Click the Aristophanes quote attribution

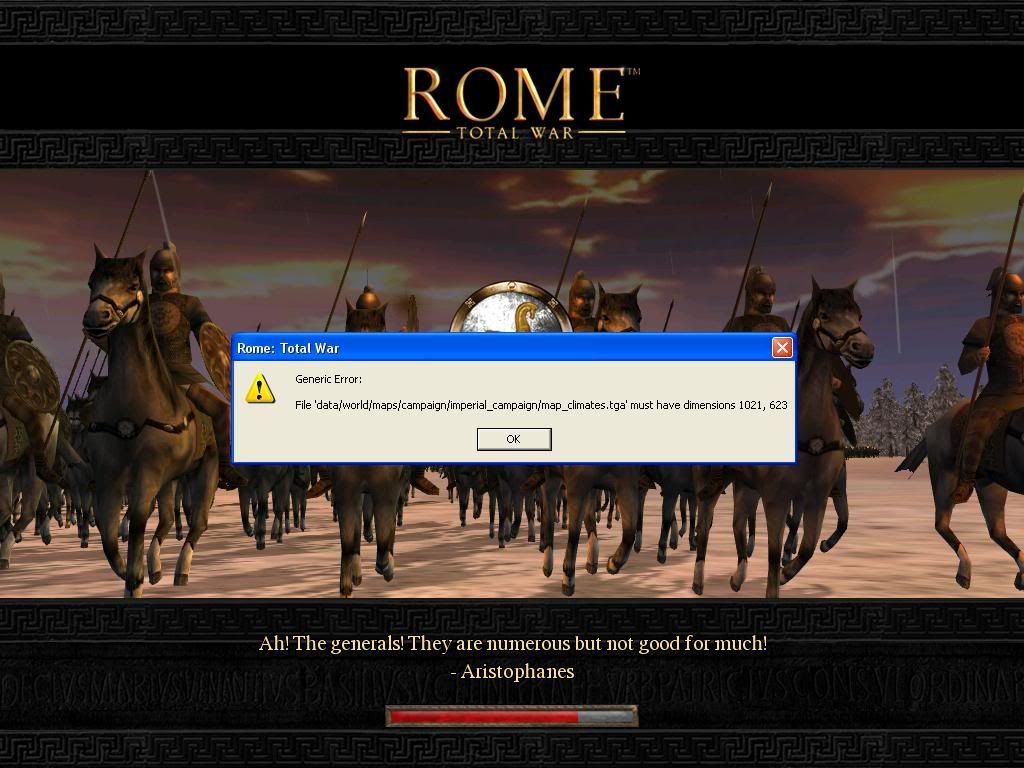click(513, 671)
